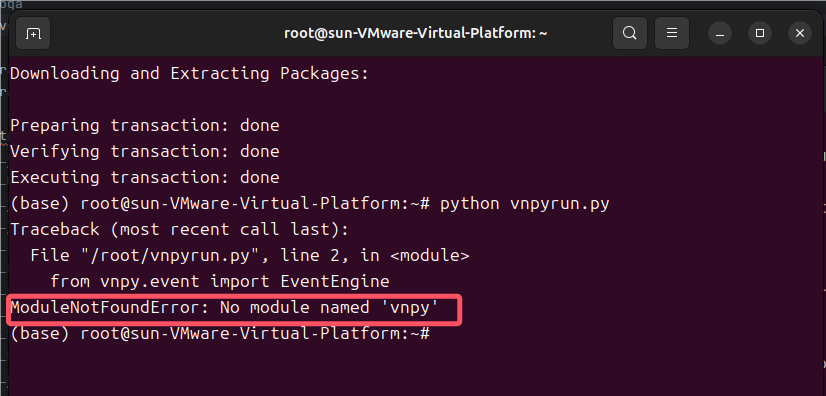The image size is (826, 396).
Task: Click the Executing transaction: done line
Action: [145, 177]
